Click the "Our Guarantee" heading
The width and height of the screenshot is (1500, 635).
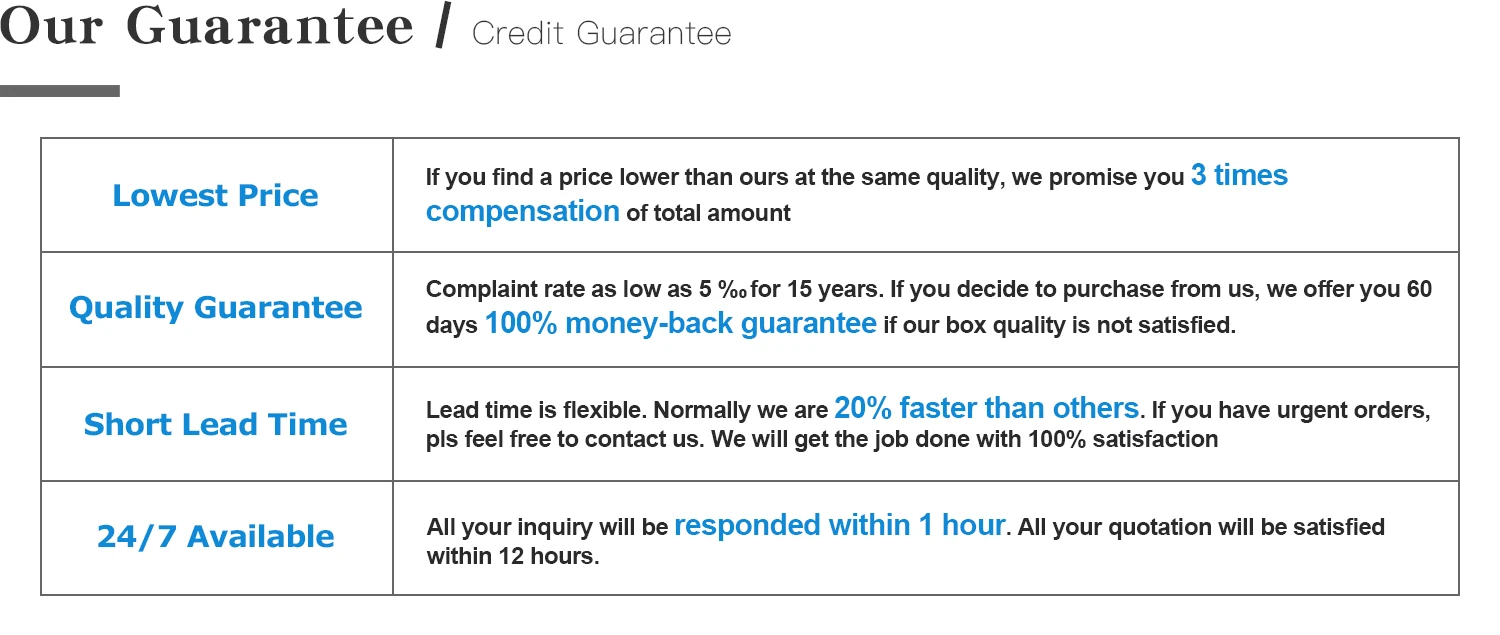pos(207,28)
